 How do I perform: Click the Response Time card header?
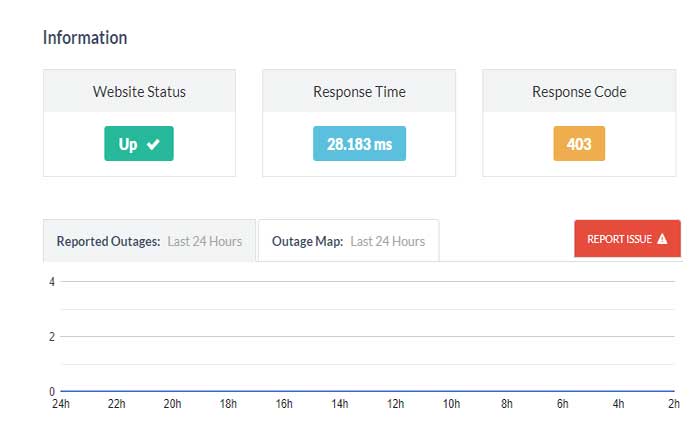coord(359,91)
